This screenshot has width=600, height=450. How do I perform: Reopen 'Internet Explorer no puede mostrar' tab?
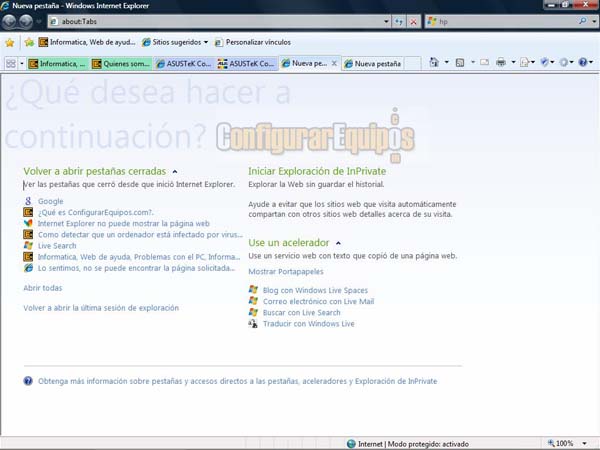click(x=124, y=223)
